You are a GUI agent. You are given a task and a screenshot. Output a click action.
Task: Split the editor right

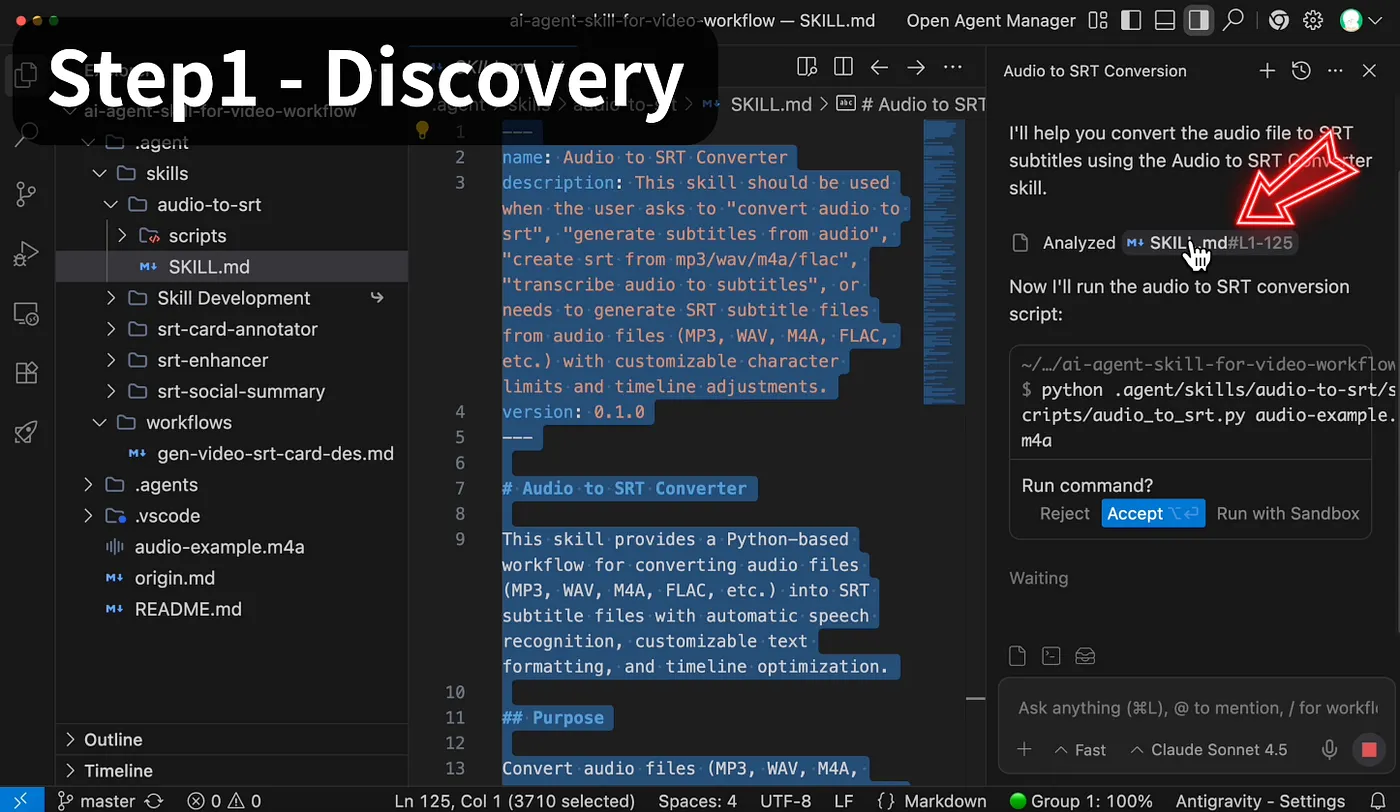(x=843, y=67)
